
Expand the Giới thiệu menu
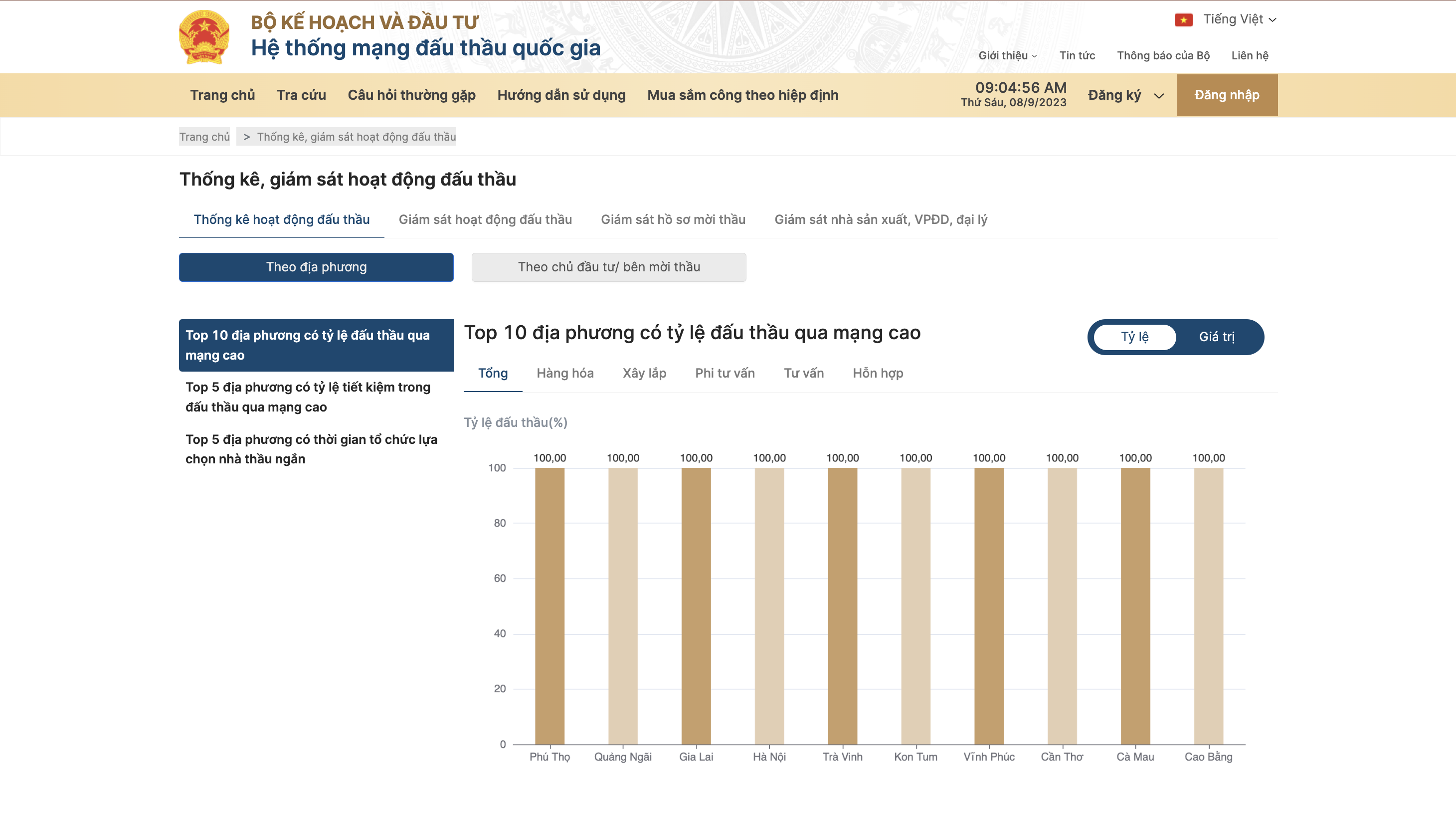pos(1007,55)
